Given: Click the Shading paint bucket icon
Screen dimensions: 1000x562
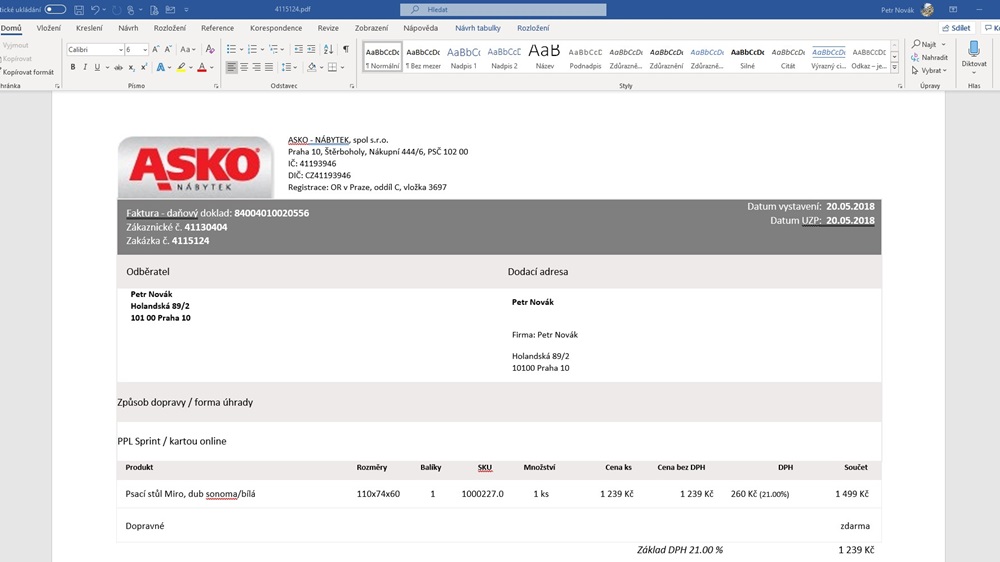Looking at the screenshot, I should coord(311,67).
